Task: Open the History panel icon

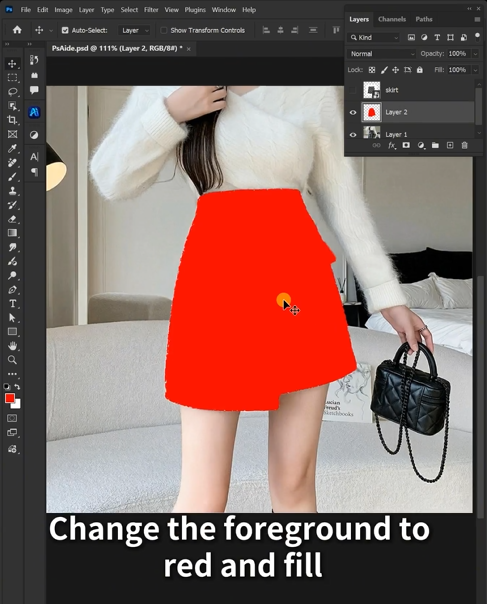Action: tap(34, 60)
